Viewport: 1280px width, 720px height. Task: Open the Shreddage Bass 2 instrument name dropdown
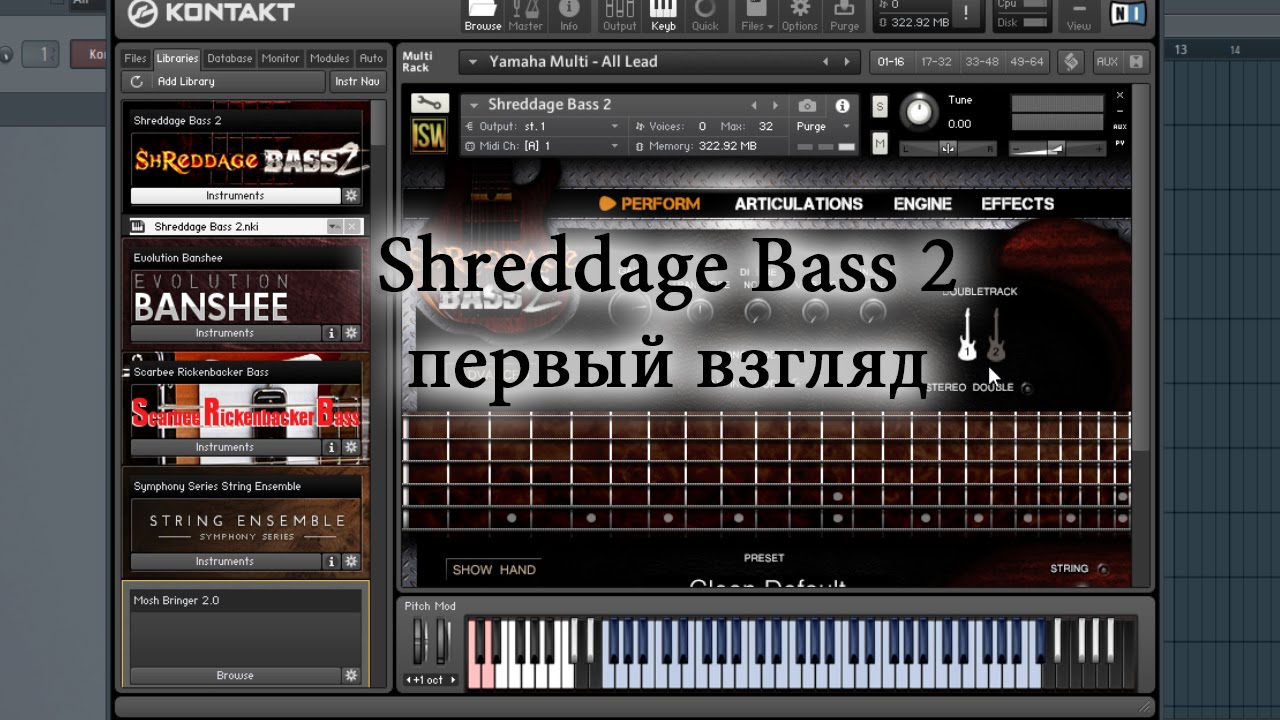click(x=473, y=105)
